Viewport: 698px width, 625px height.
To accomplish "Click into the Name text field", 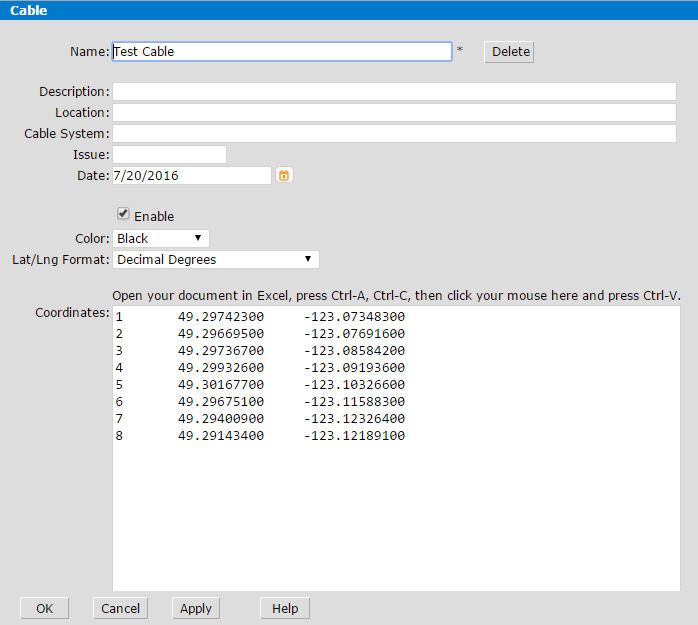I will click(x=281, y=52).
